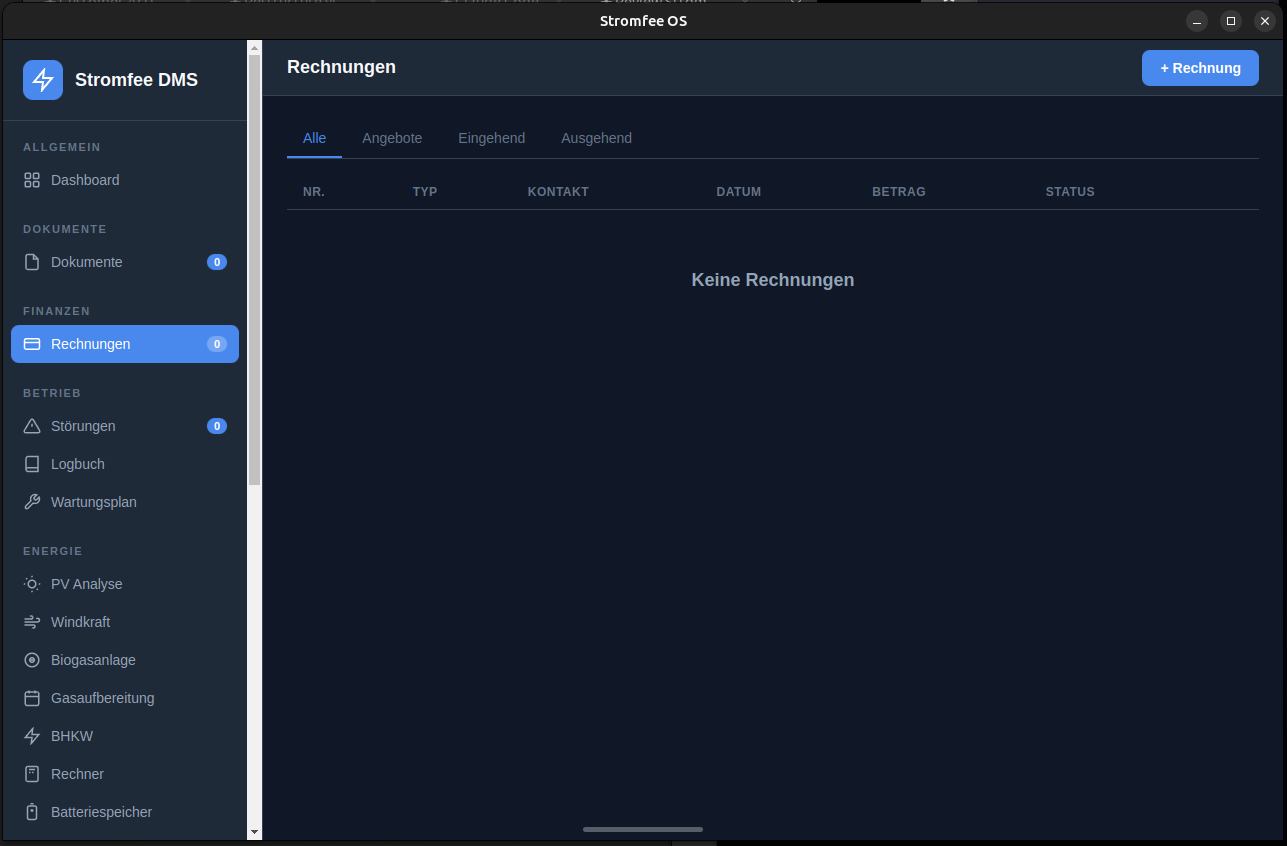Viewport: 1287px width, 846px height.
Task: Create a new invoice with + Rechnung
Action: pyautogui.click(x=1200, y=68)
